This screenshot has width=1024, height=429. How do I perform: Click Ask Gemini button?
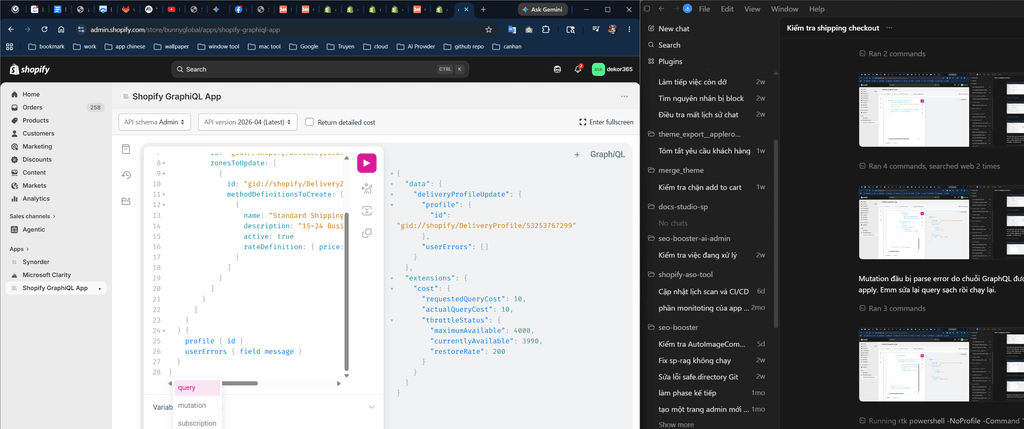(x=542, y=9)
